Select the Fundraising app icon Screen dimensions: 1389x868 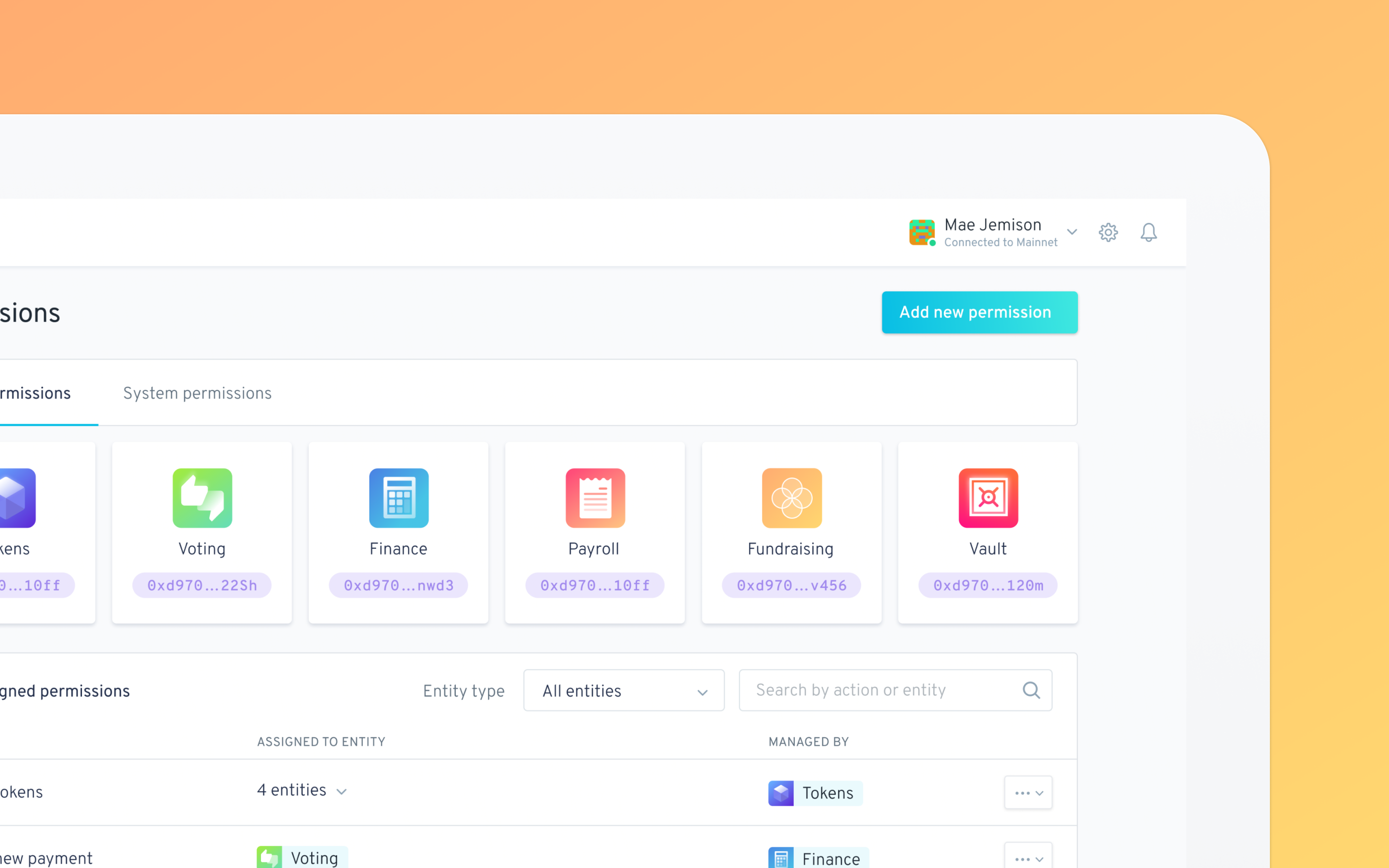(x=791, y=498)
